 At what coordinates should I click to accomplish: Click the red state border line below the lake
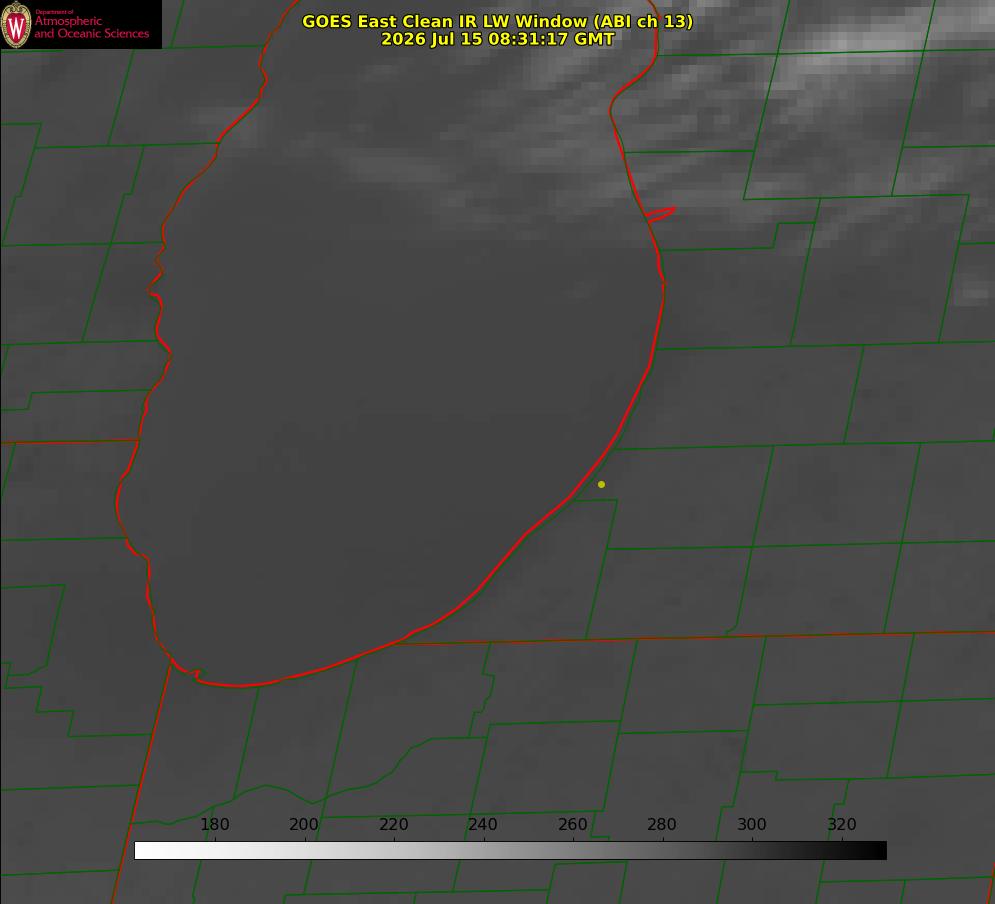click(x=698, y=638)
